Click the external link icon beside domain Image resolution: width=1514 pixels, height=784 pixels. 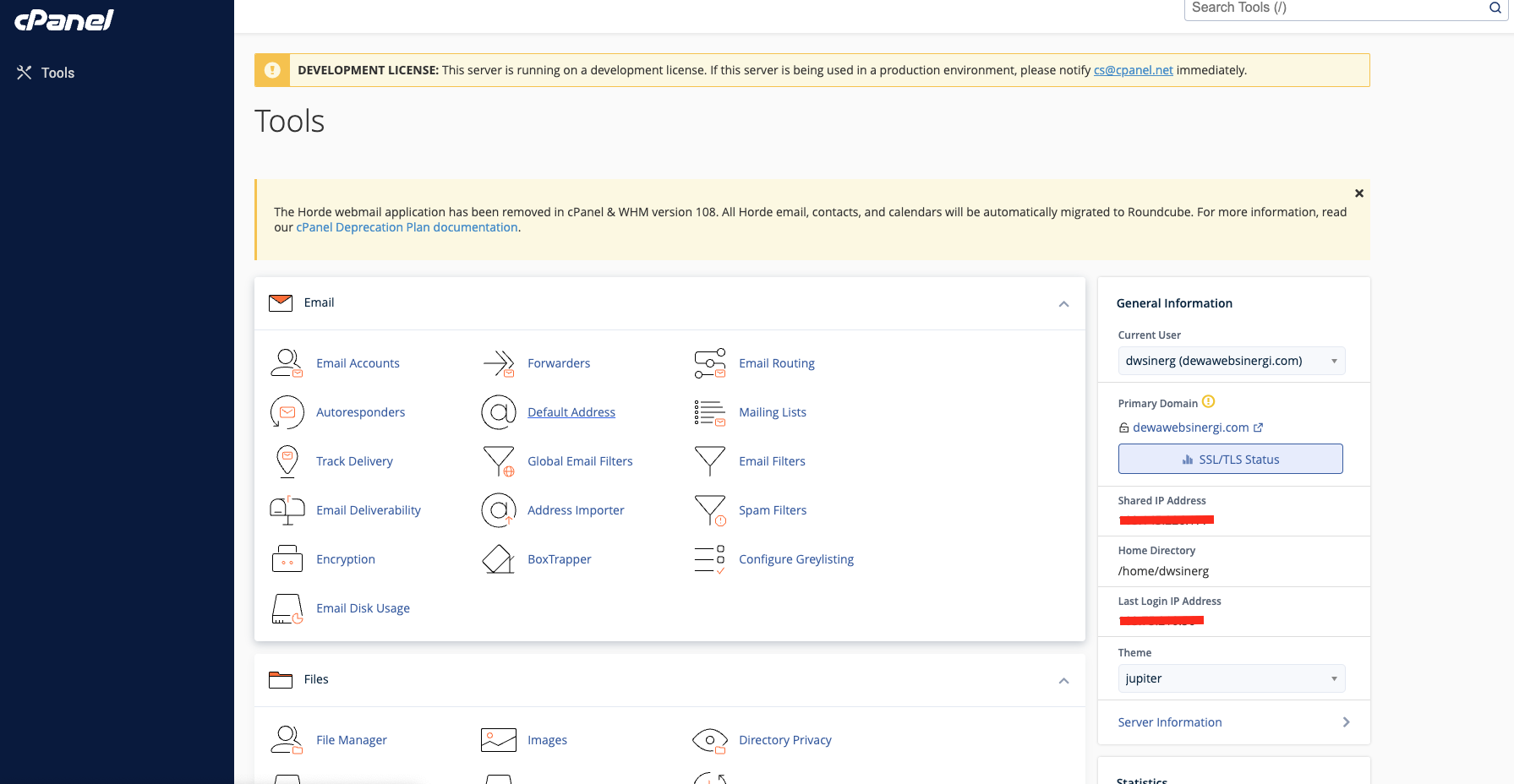pos(1258,427)
